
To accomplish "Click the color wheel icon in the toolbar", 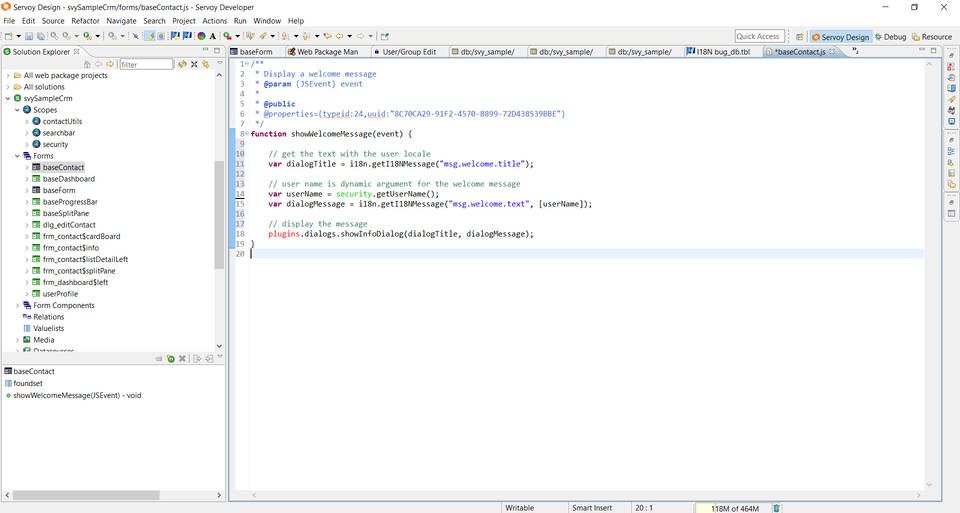I will [201, 36].
